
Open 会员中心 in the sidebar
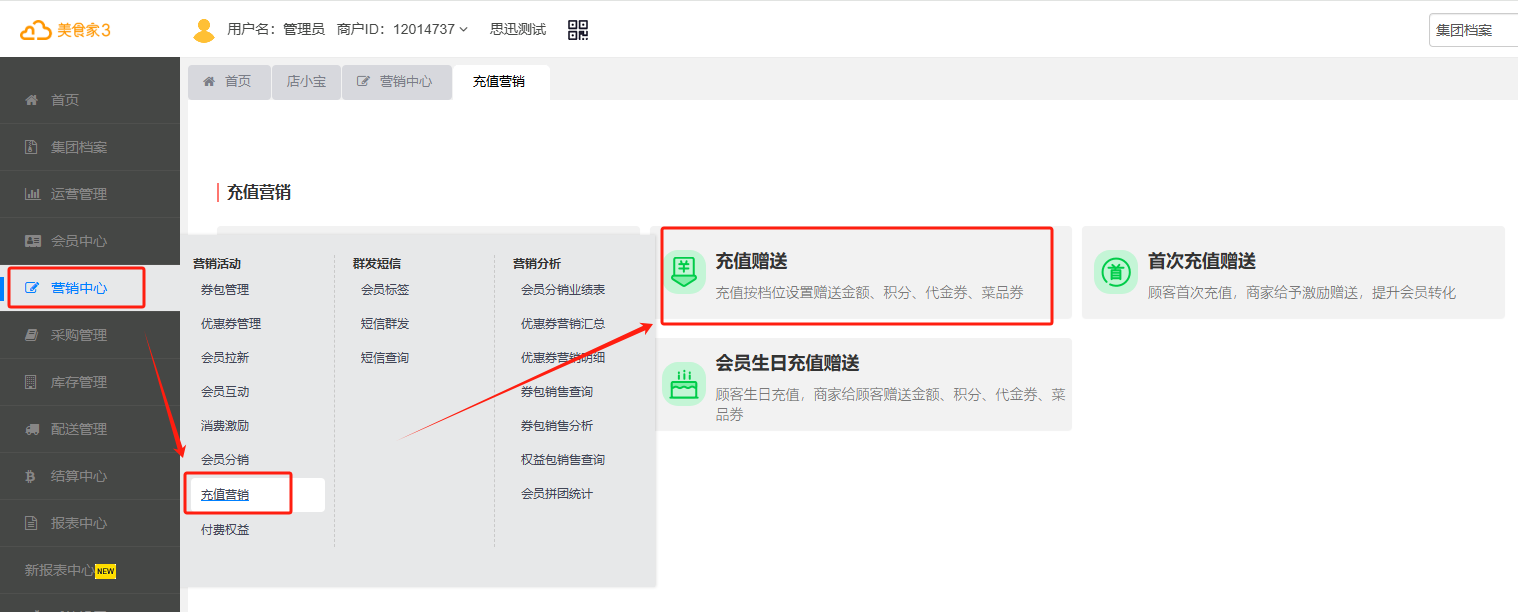pyautogui.click(x=90, y=241)
